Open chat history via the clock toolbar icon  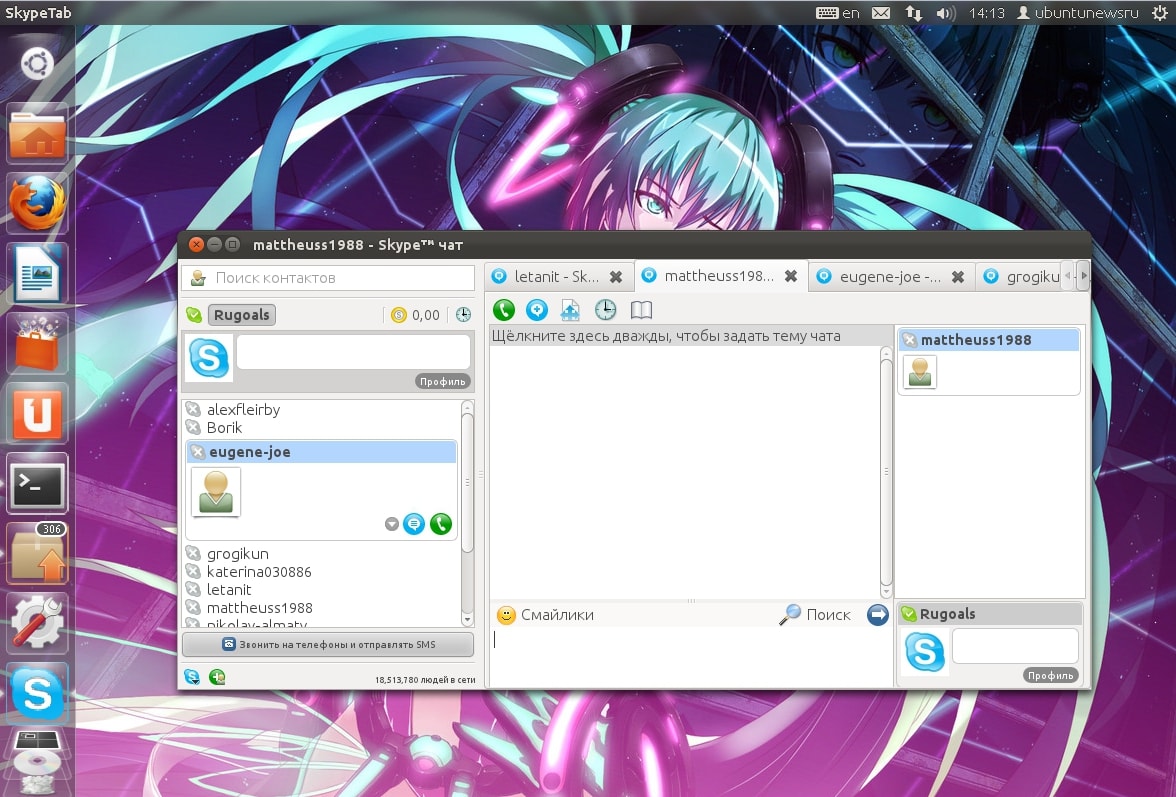605,310
